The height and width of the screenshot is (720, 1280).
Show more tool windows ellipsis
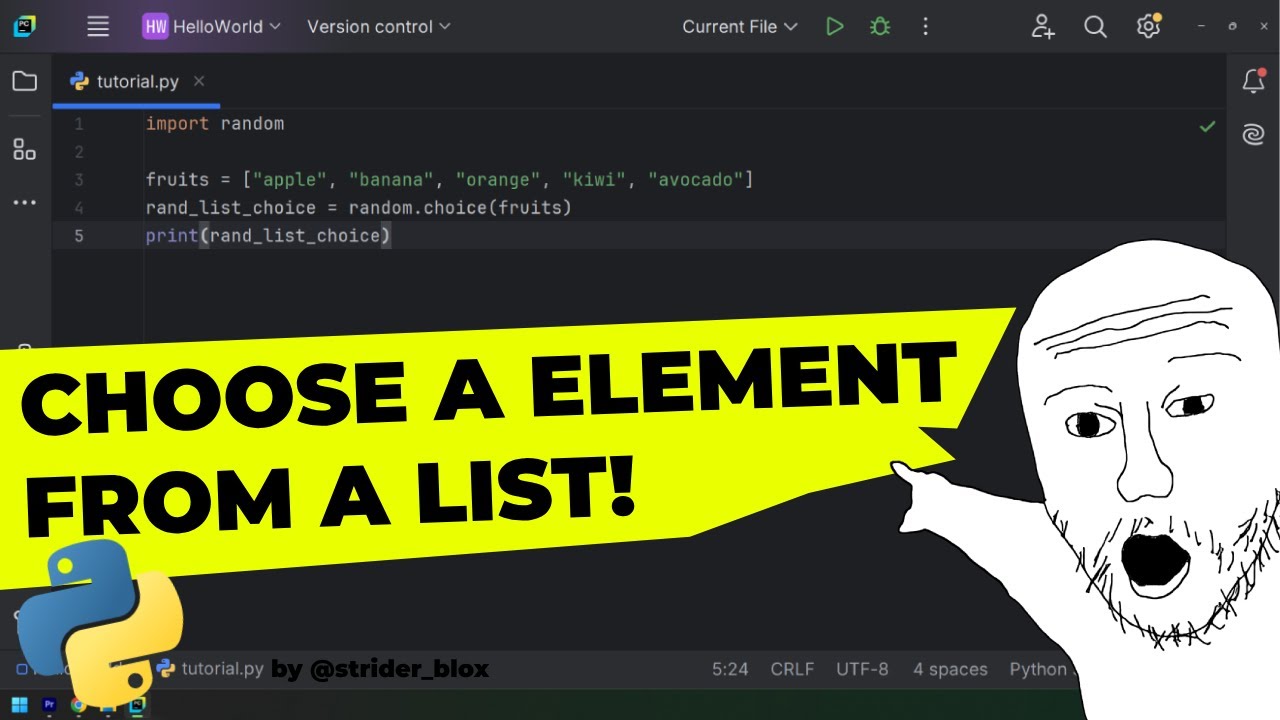pyautogui.click(x=25, y=203)
